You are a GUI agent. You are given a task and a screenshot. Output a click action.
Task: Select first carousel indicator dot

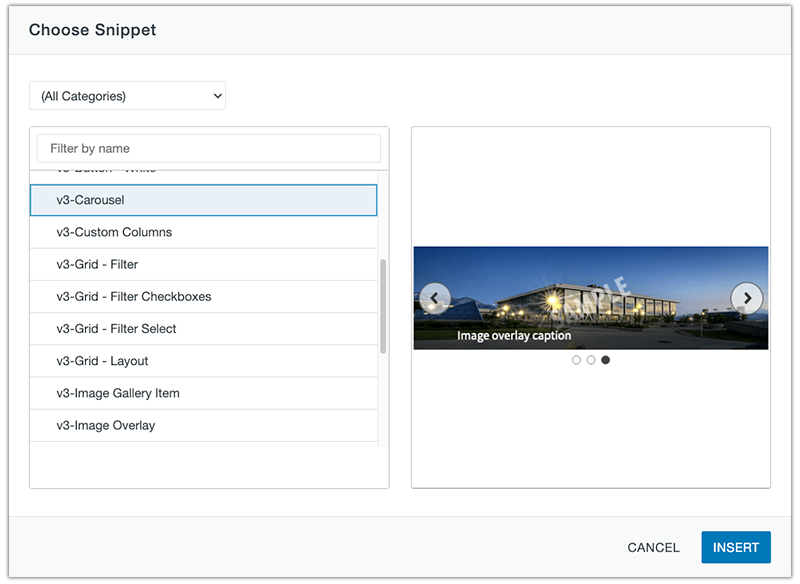pos(576,360)
